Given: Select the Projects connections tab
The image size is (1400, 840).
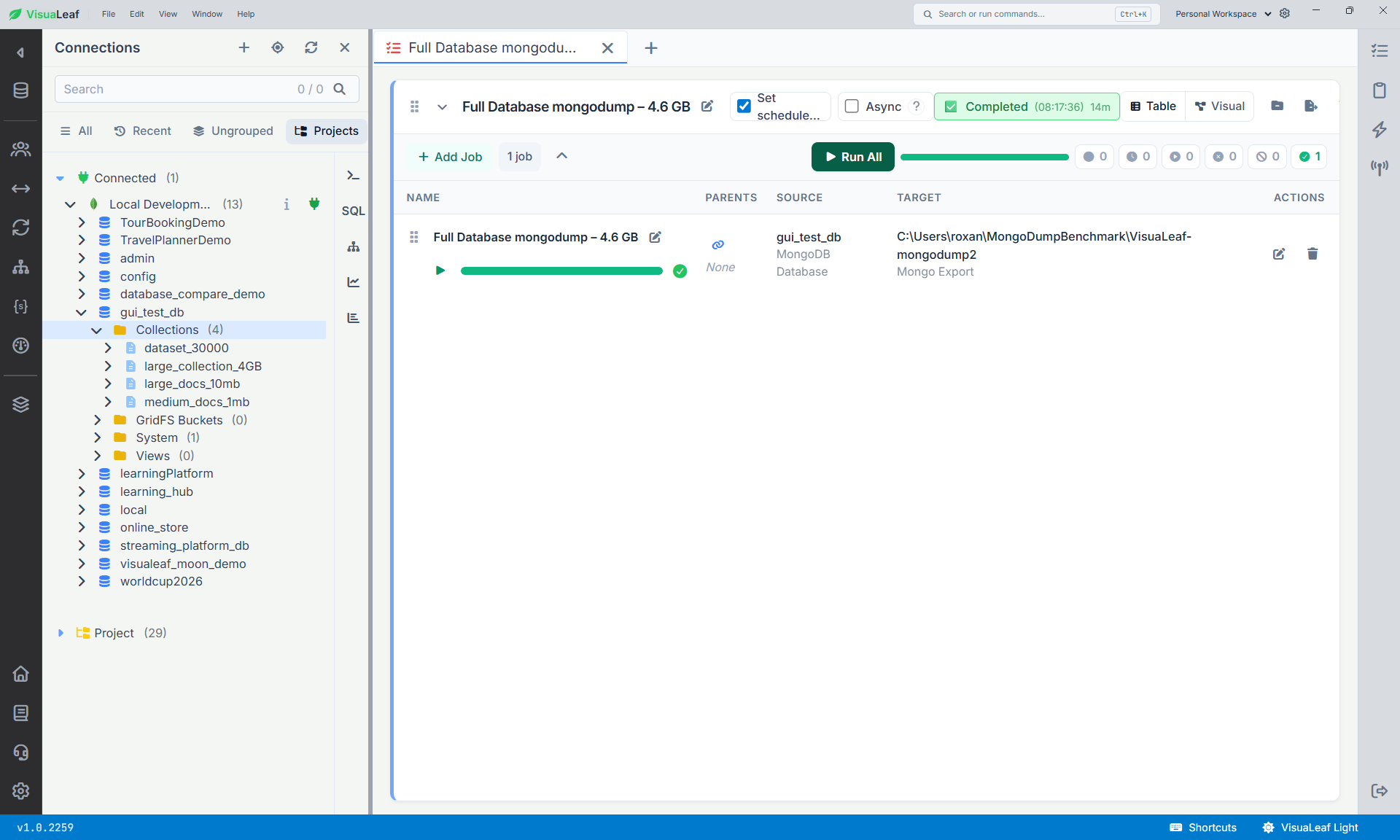Looking at the screenshot, I should coord(327,131).
